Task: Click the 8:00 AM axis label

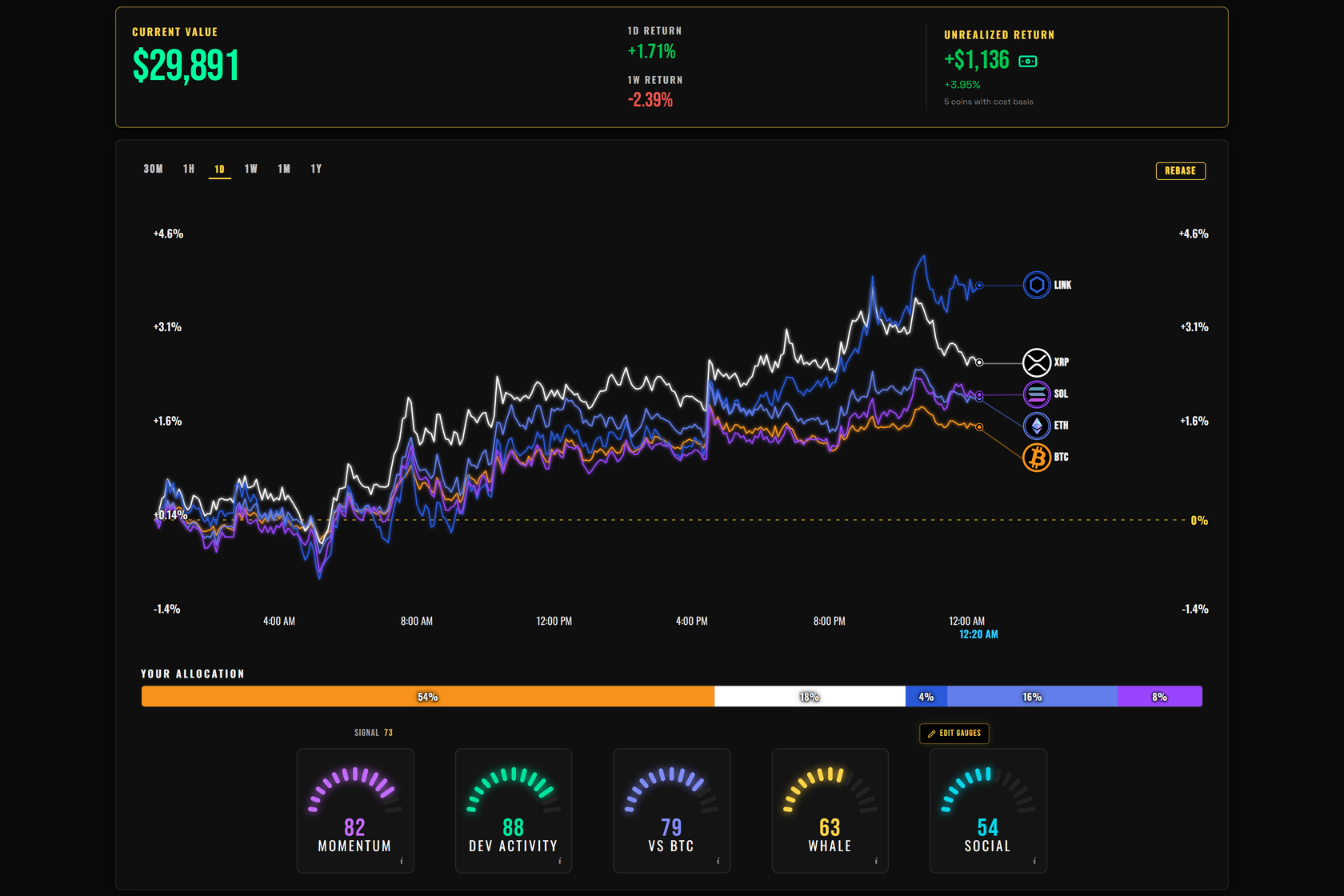Action: (x=417, y=621)
